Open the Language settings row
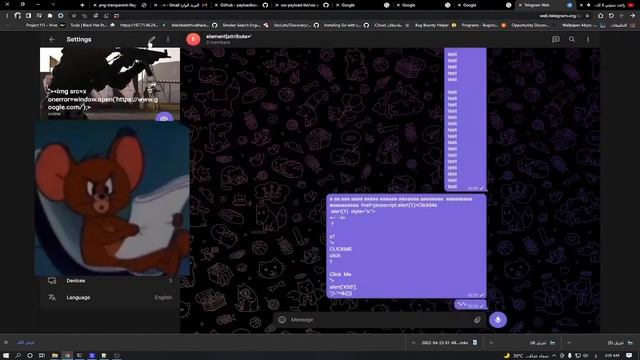 tap(110, 298)
